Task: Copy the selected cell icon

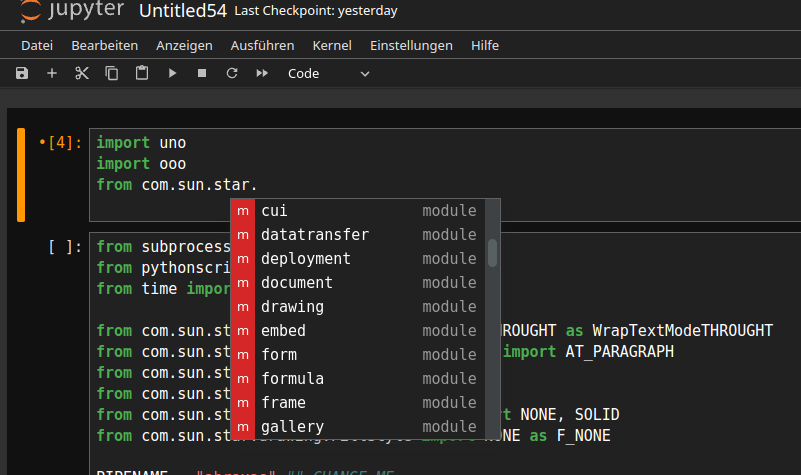Action: coord(112,73)
